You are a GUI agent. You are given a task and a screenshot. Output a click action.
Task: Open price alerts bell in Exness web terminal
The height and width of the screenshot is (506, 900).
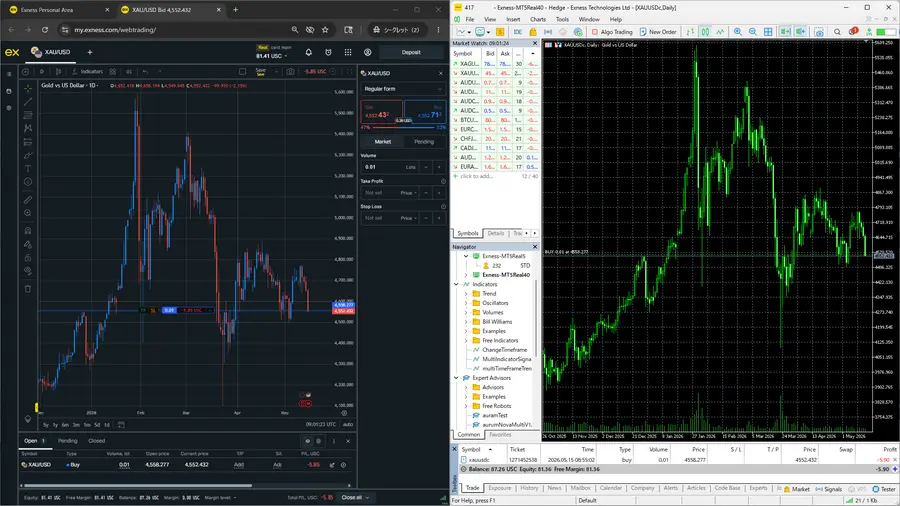pos(308,52)
